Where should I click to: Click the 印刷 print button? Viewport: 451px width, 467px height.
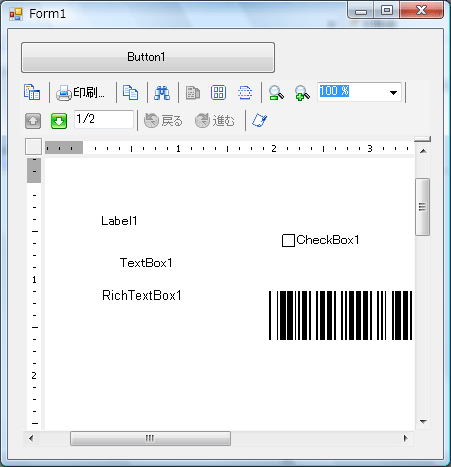(x=80, y=92)
